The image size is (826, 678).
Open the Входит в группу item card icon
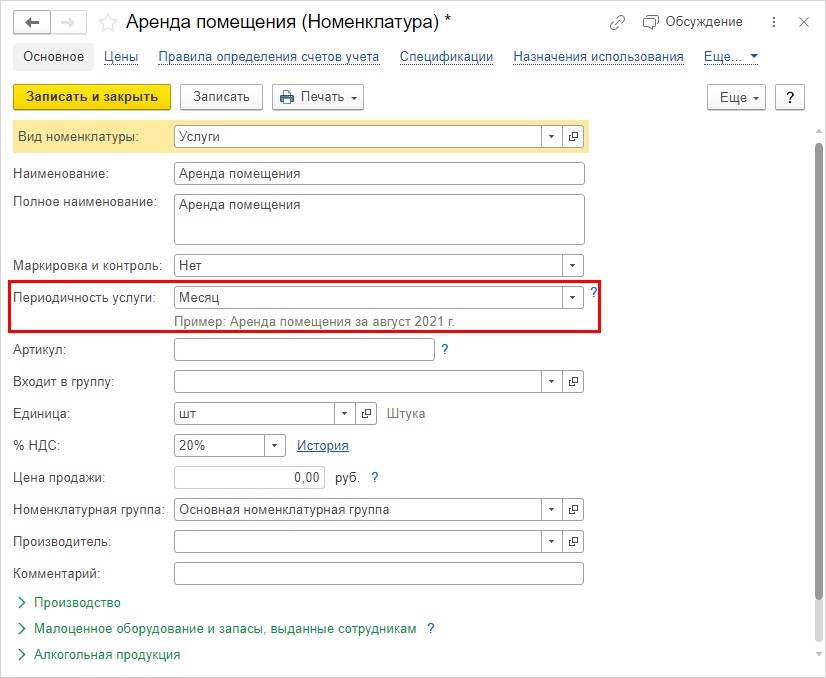click(573, 381)
